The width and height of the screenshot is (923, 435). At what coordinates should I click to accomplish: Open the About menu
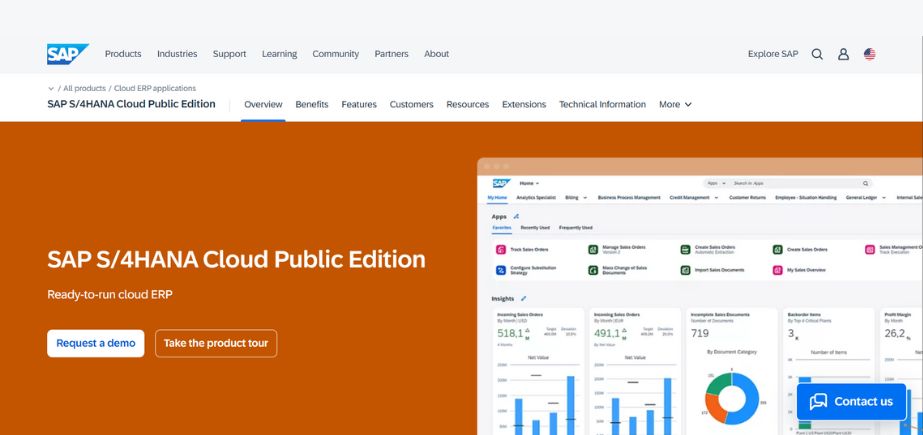click(x=437, y=54)
